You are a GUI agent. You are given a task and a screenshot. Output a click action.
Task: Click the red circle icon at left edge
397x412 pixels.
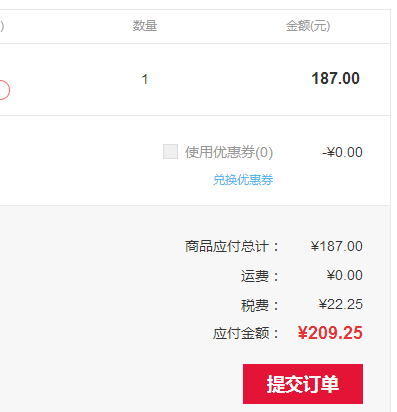point(3,90)
